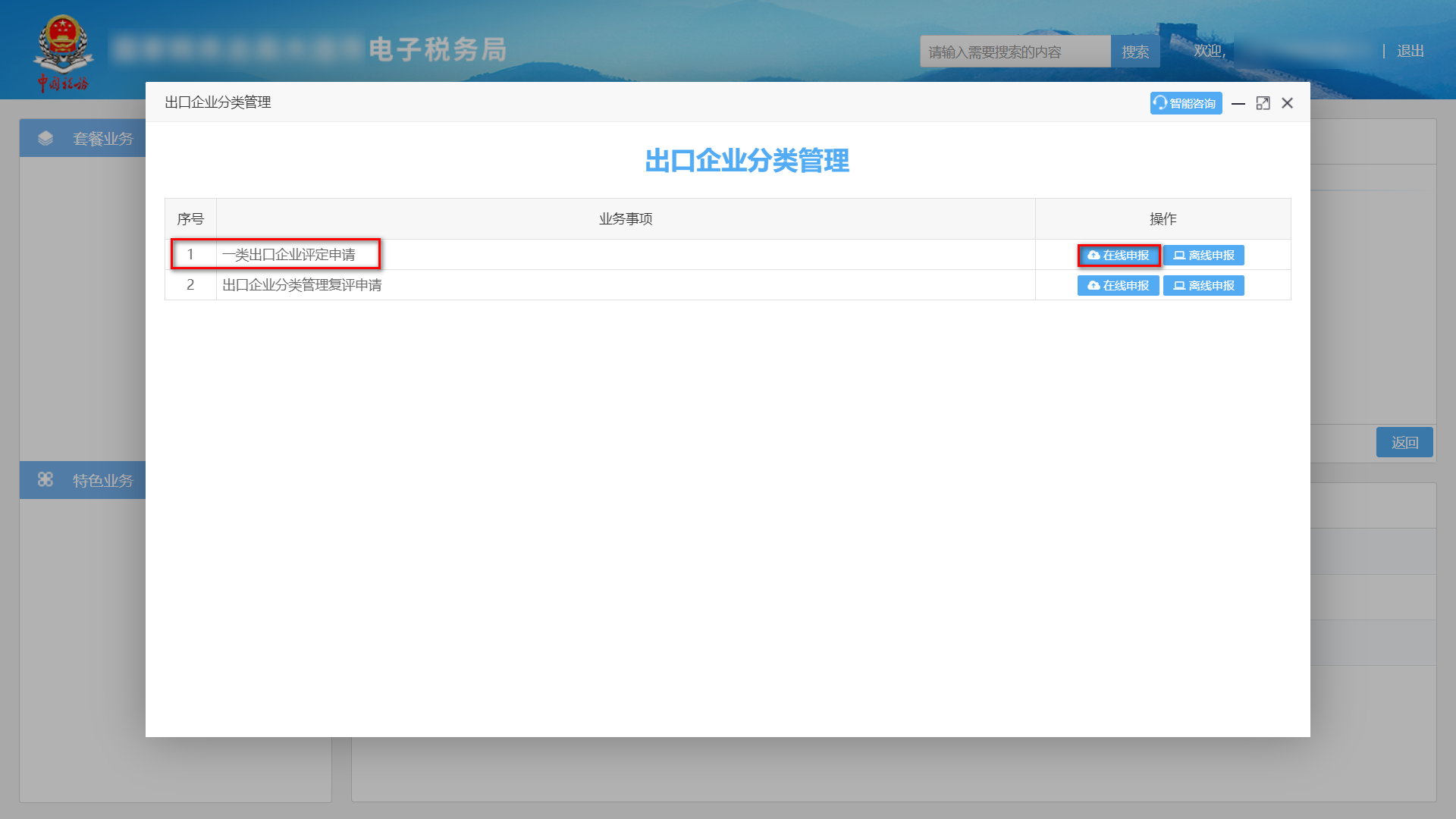Viewport: 1456px width, 819px height.
Task: Select the 套餐业务 layers icon in sidebar
Action: coord(46,138)
